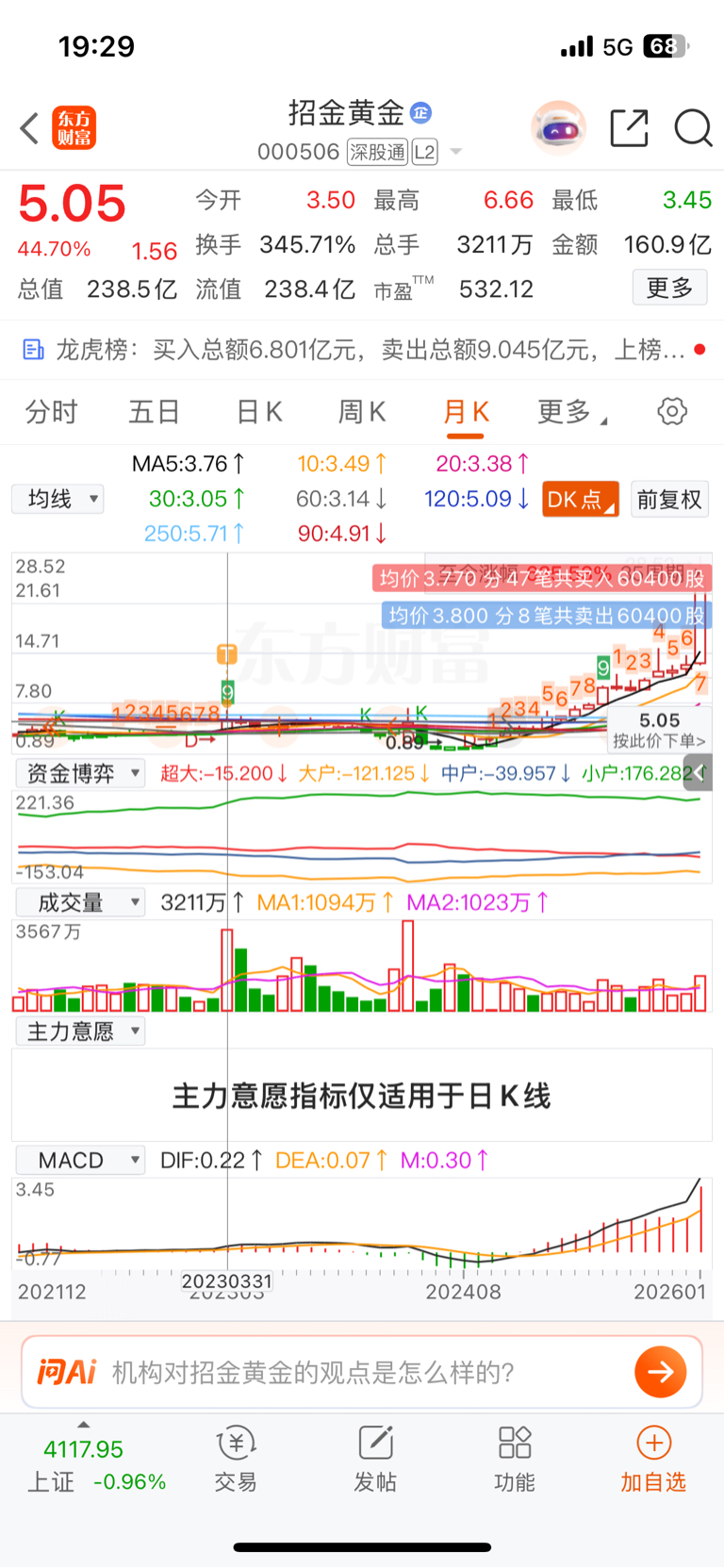Switch to 日K tab
724x1568 pixels.
point(259,412)
